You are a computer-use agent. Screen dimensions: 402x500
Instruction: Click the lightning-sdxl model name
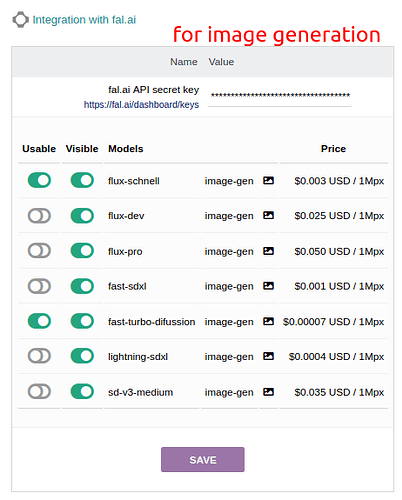click(x=138, y=357)
